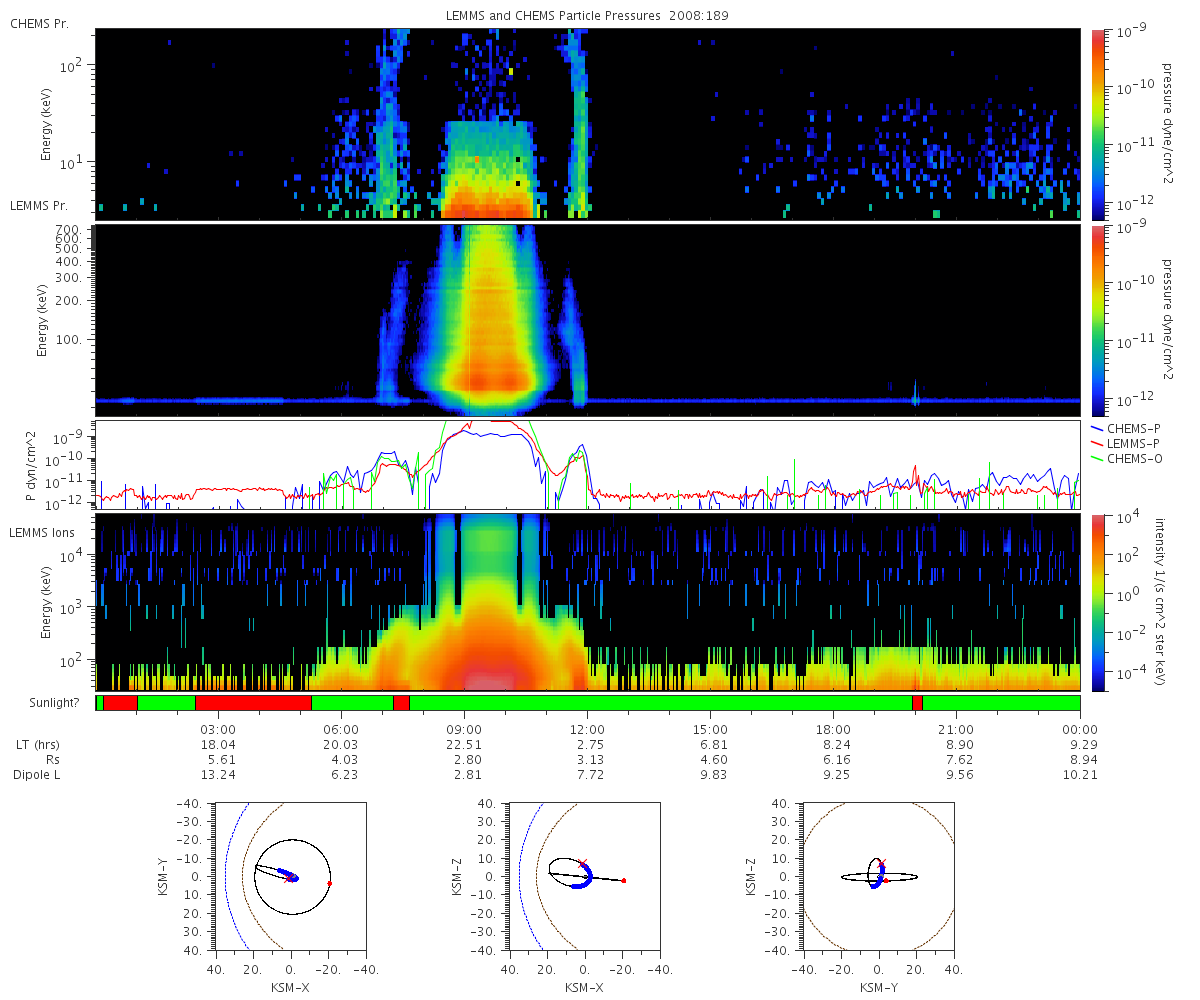The width and height of the screenshot is (1200, 1000).
Task: Click the 06:00 time tick label
Action: pos(342,729)
